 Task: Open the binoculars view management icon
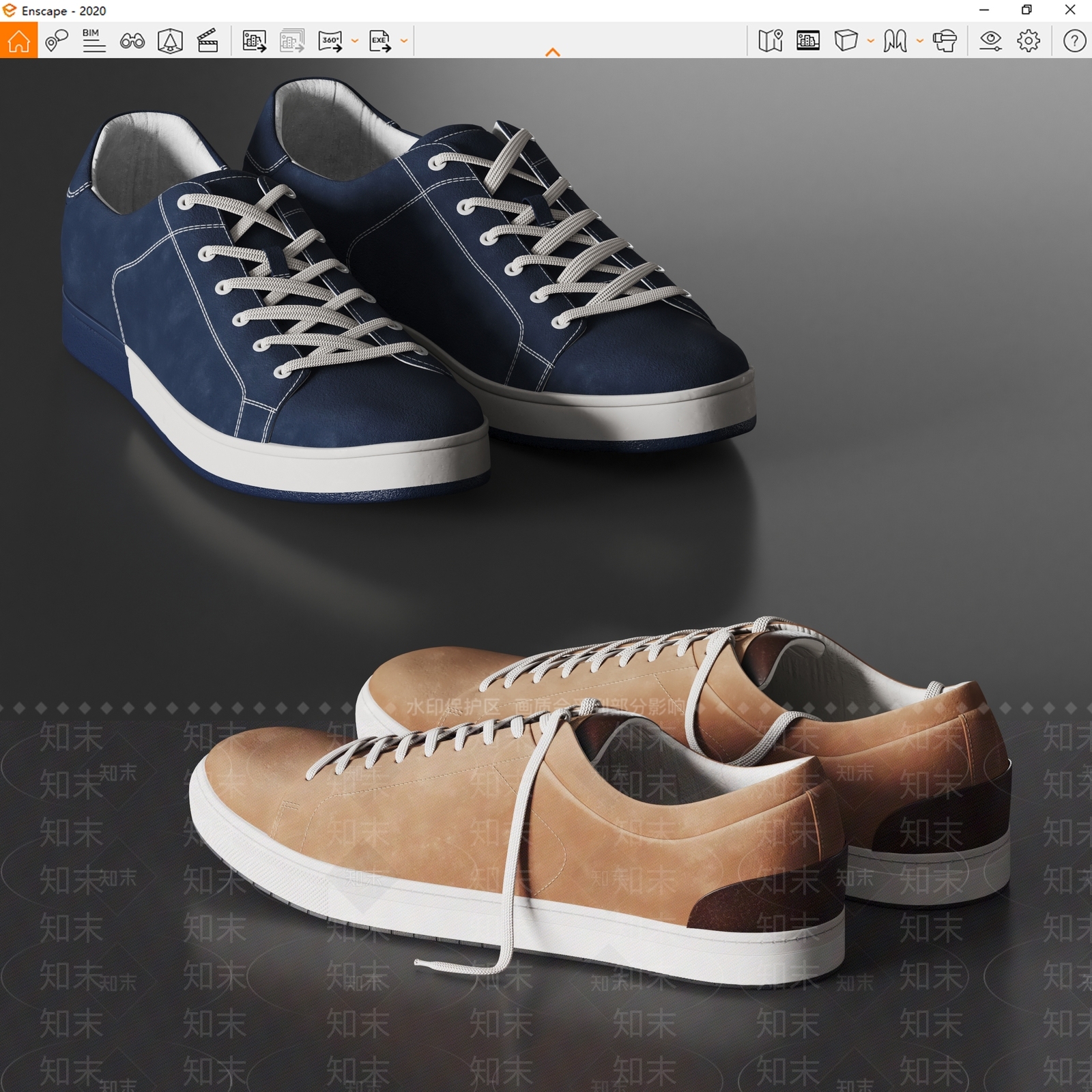point(132,42)
